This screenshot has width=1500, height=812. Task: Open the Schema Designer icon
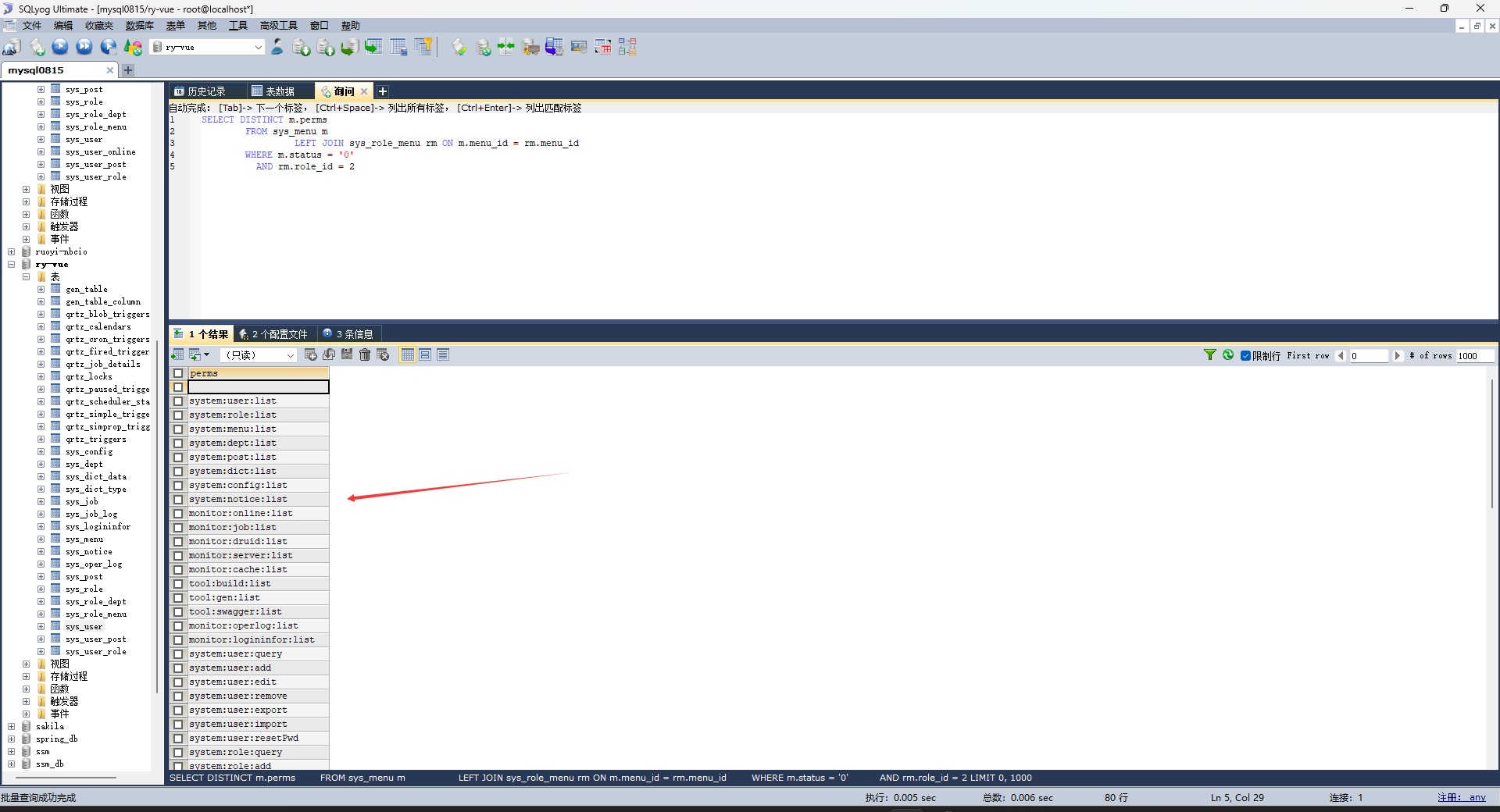[627, 48]
